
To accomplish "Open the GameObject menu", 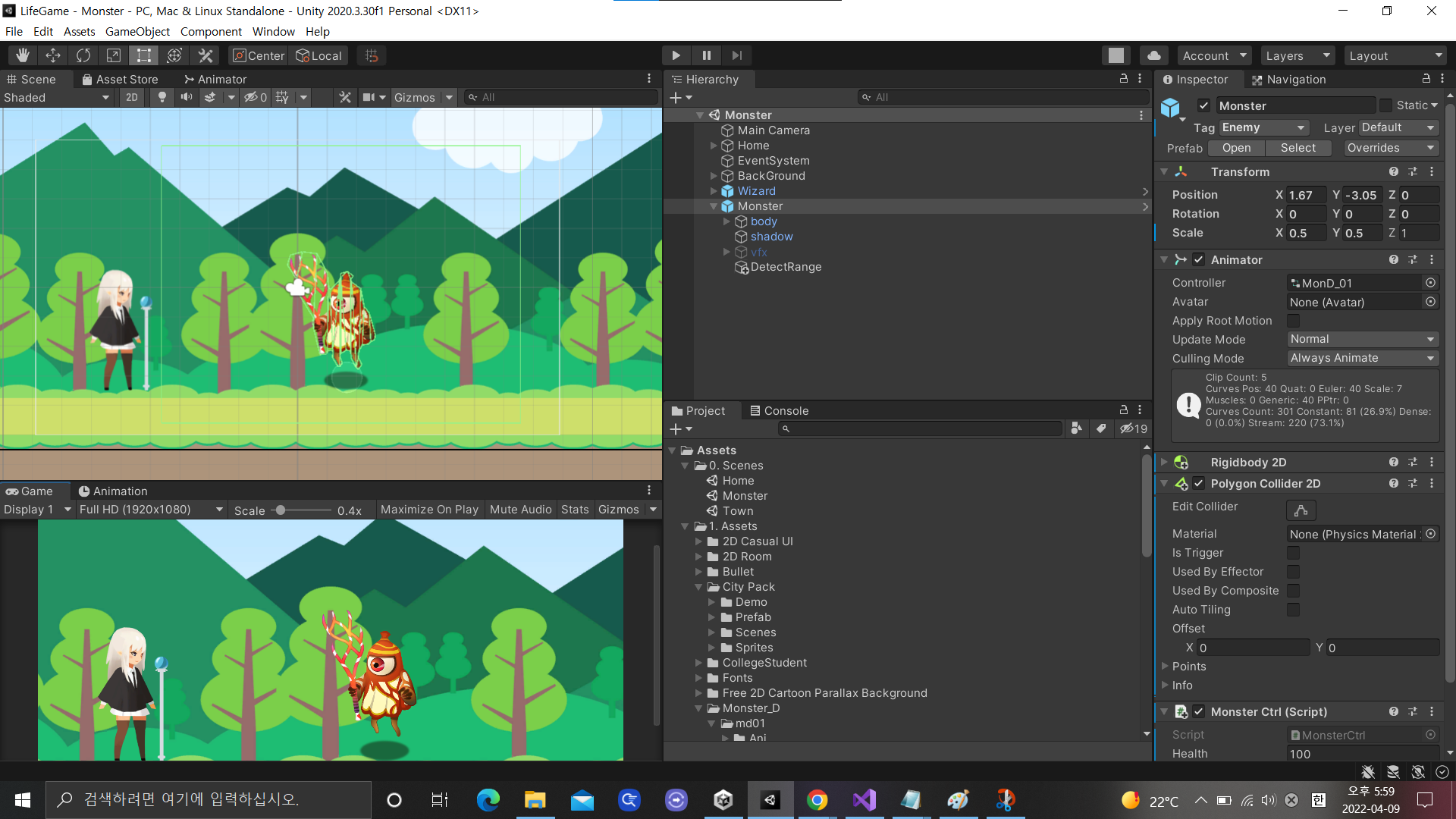I will pos(136,31).
